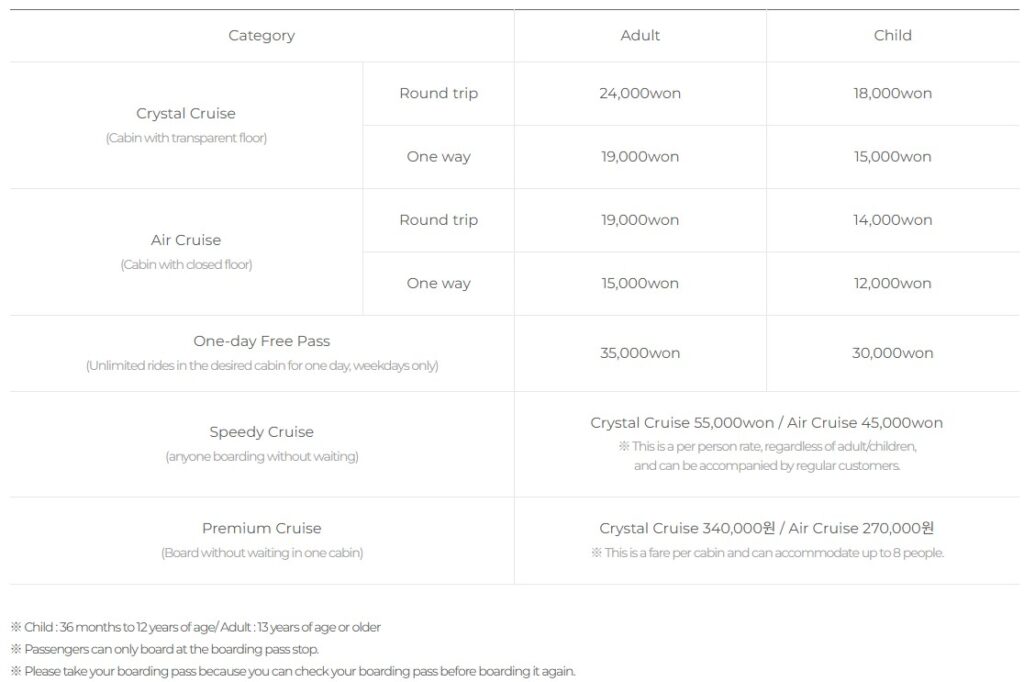
Task: Select the Speedy Cruise label
Action: (x=261, y=432)
